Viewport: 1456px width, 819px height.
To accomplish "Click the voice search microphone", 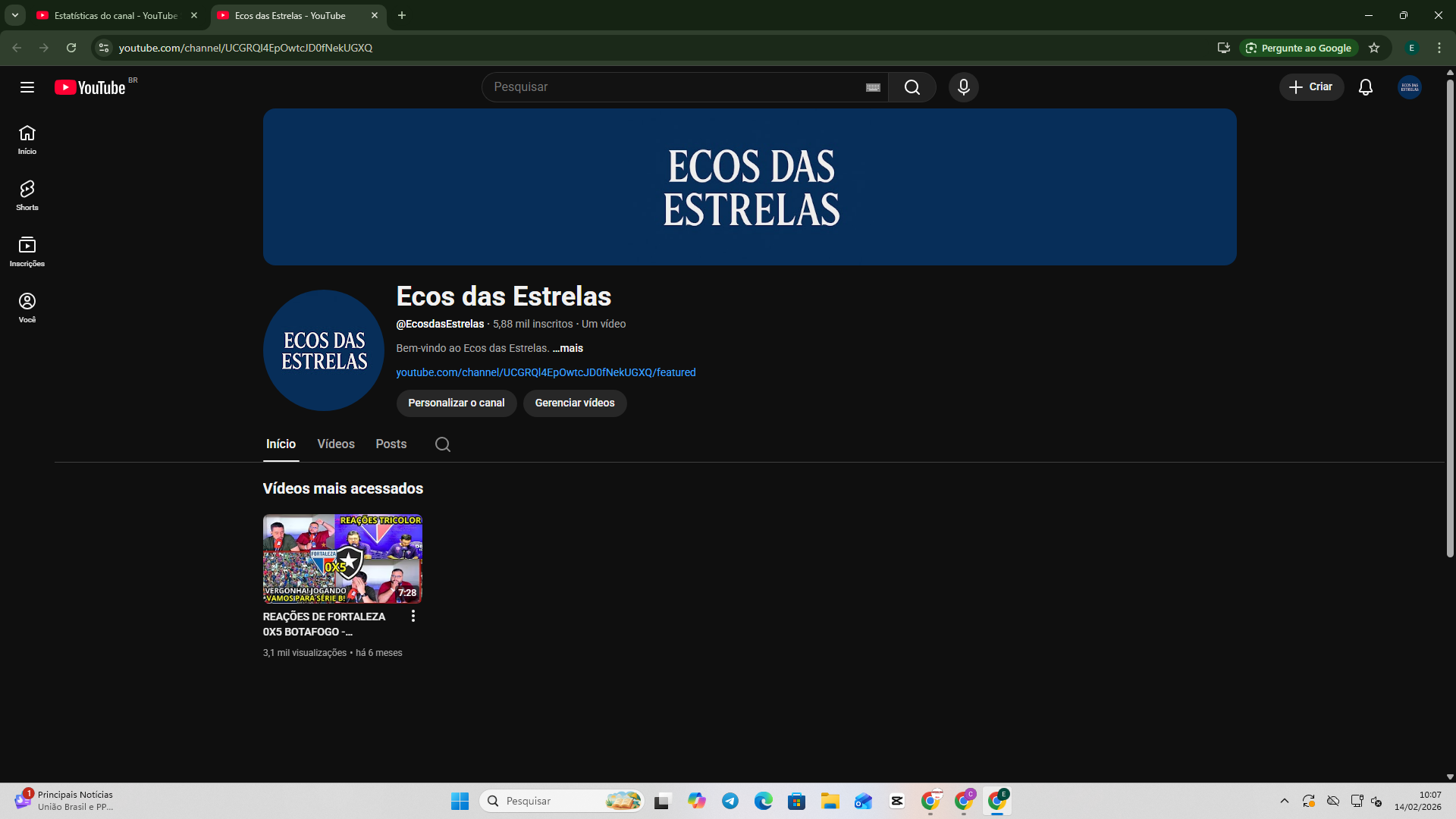I will click(963, 87).
